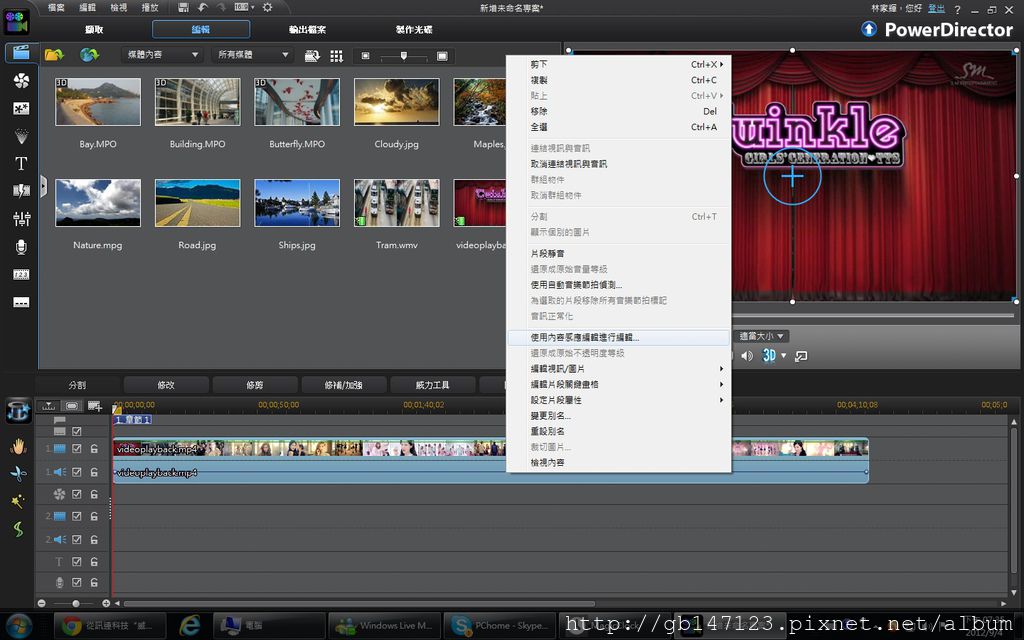Toggle the lock on video track 1
This screenshot has height=640, width=1024.
point(94,449)
